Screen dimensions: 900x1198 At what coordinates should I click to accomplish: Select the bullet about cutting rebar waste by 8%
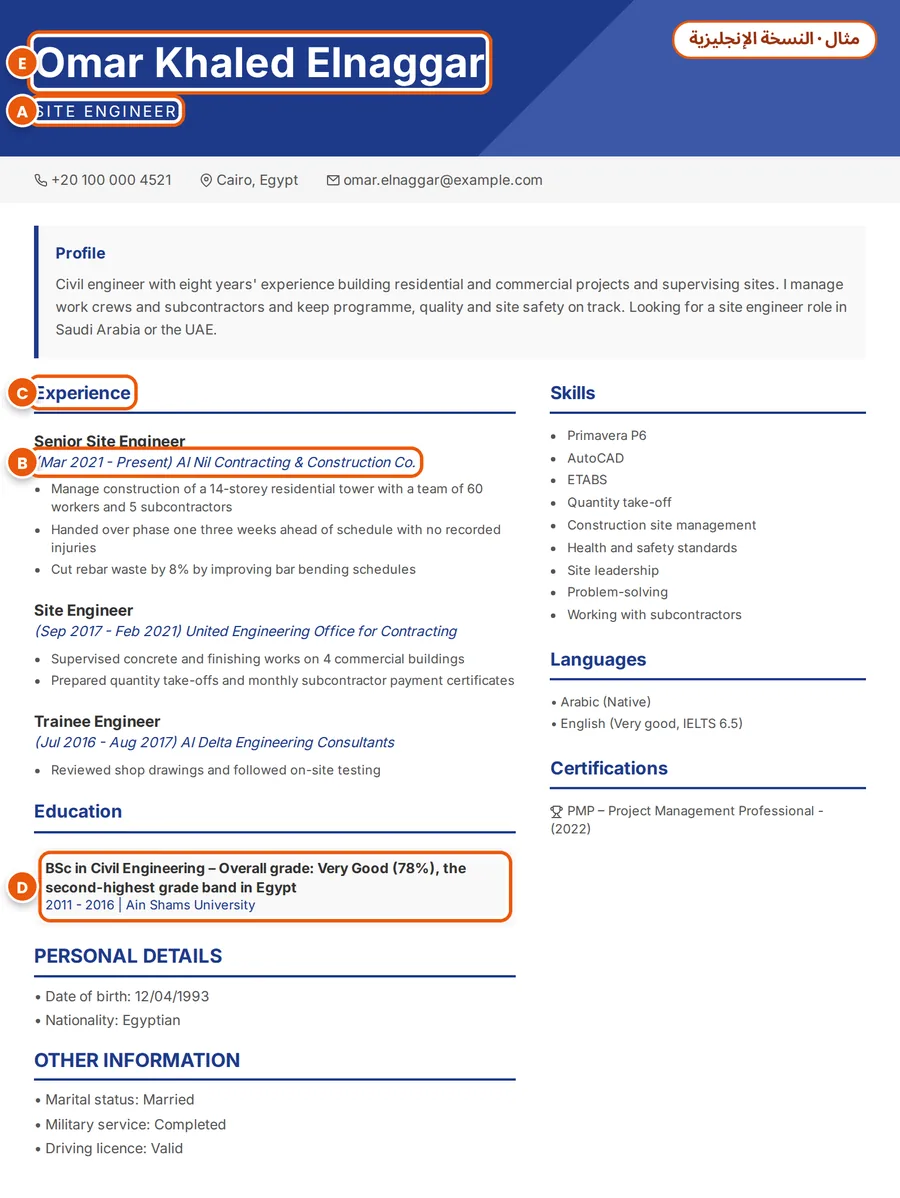pos(233,569)
